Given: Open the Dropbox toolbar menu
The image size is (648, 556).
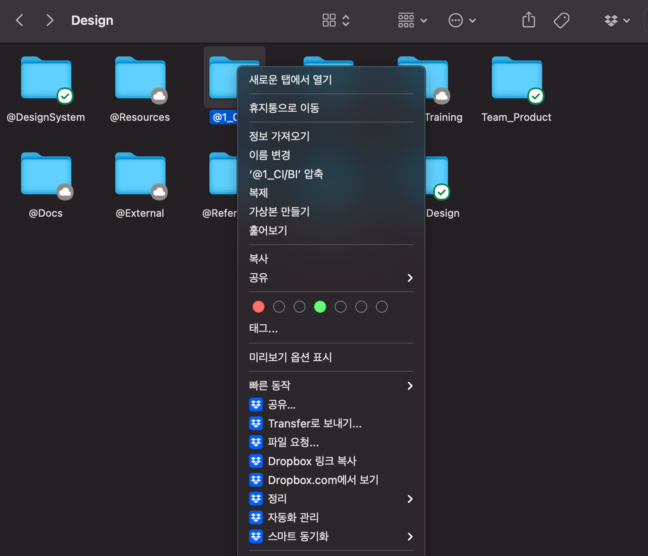Looking at the screenshot, I should click(x=617, y=20).
